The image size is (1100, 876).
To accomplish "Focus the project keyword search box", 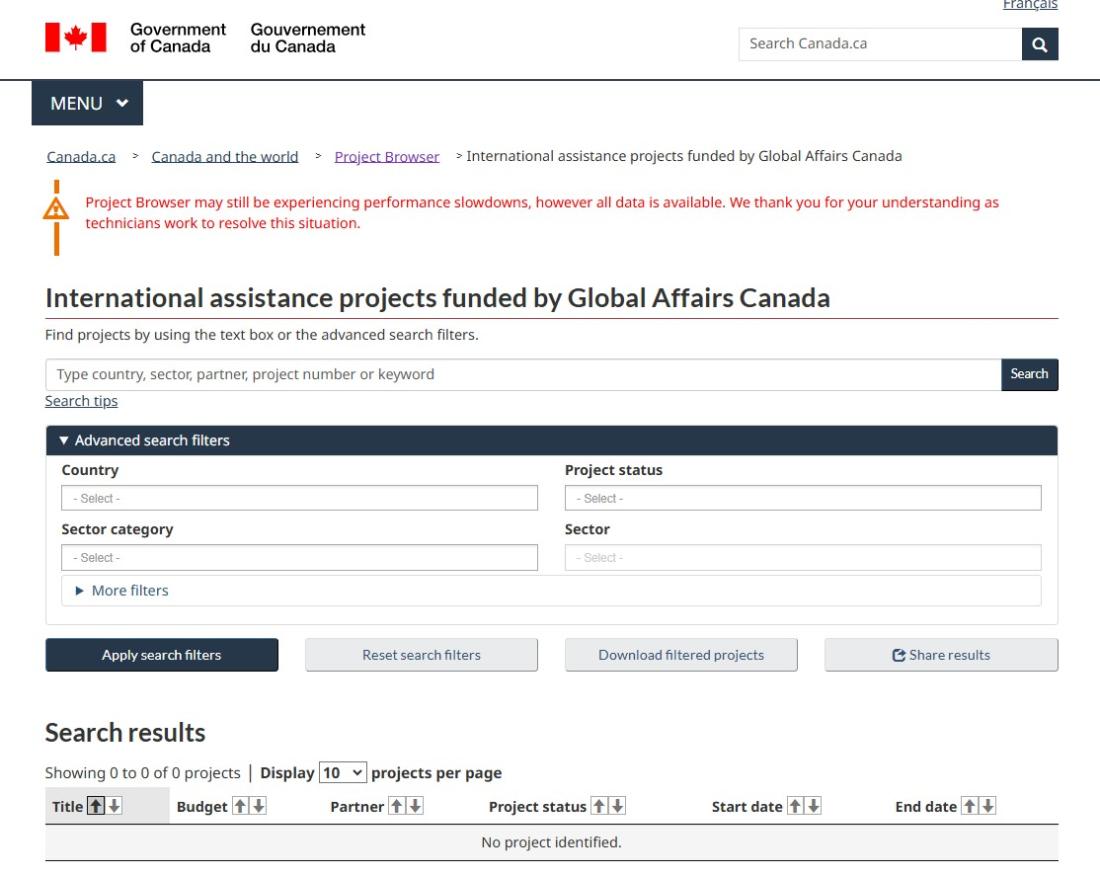I will pyautogui.click(x=523, y=375).
